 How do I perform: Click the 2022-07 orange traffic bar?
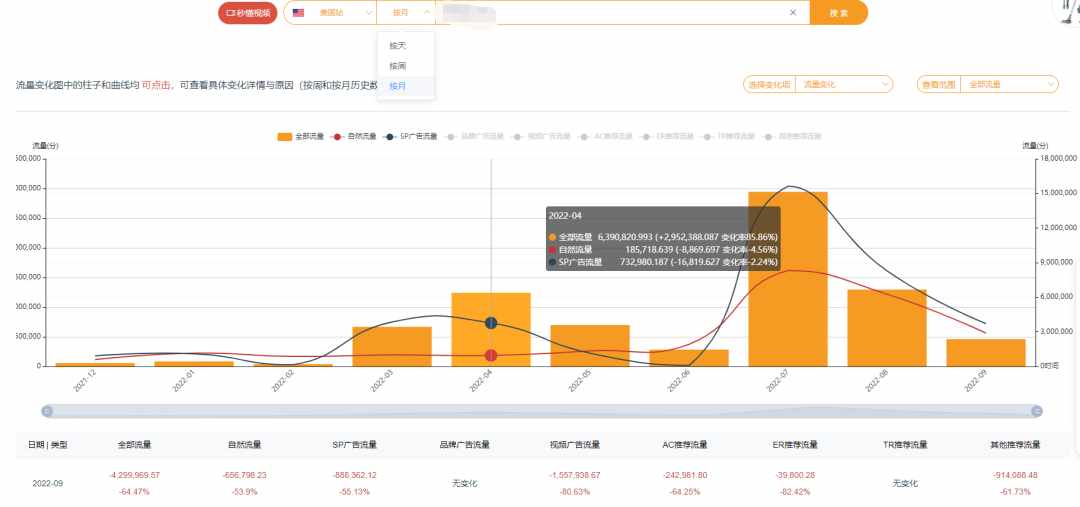pos(788,279)
